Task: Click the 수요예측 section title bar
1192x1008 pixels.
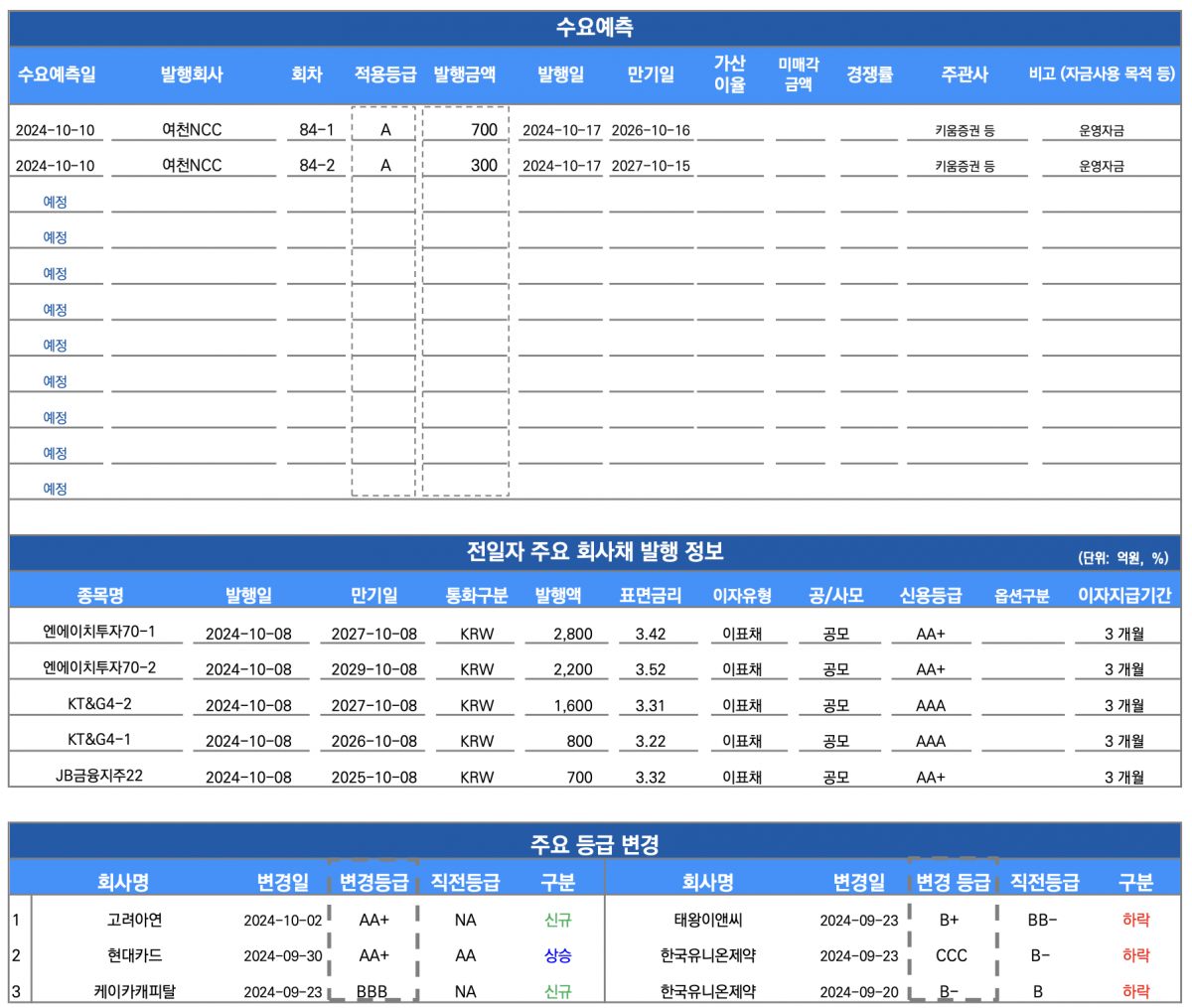Action: [x=594, y=28]
